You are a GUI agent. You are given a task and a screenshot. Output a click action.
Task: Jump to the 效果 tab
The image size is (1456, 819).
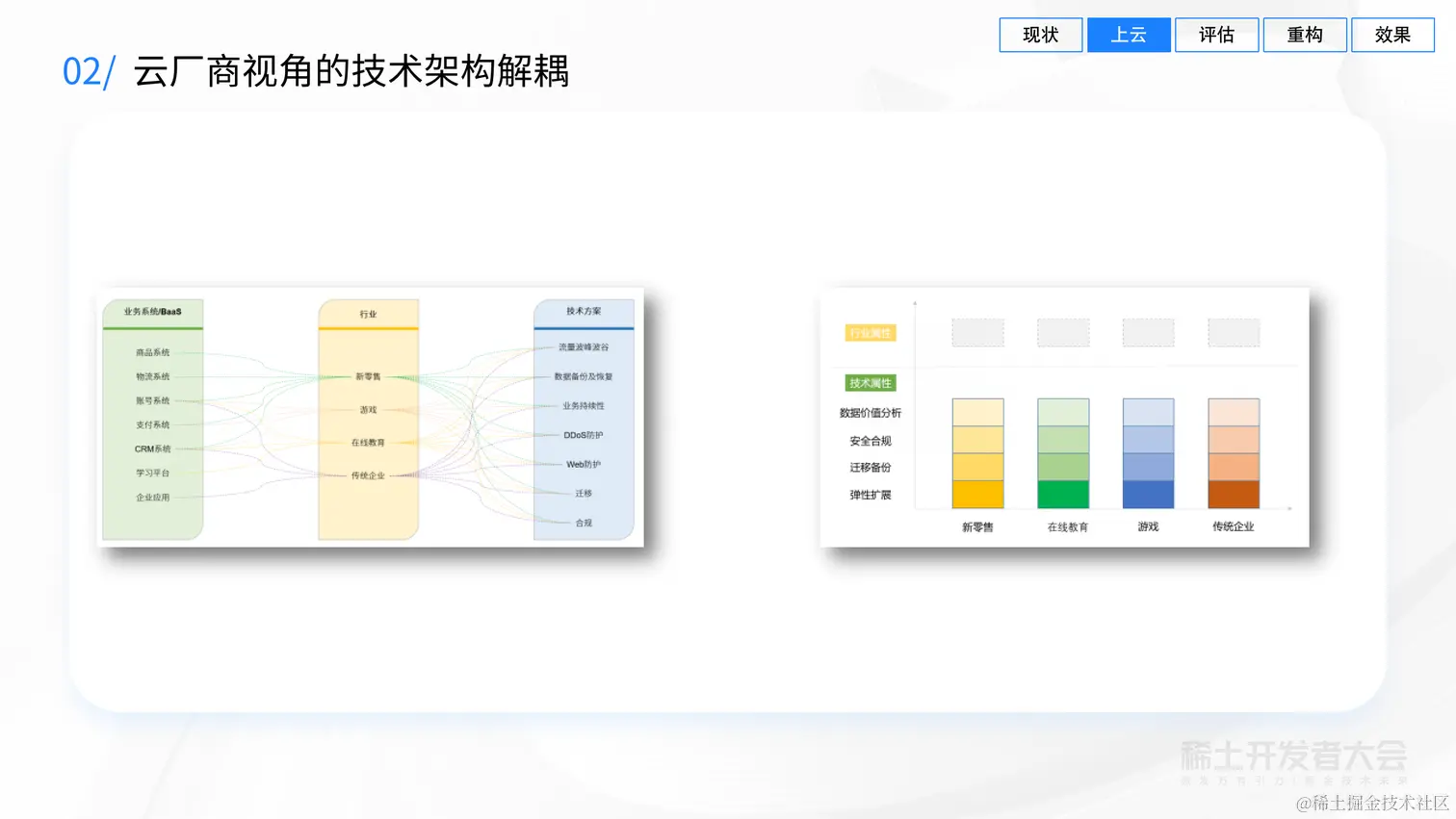pos(1392,35)
